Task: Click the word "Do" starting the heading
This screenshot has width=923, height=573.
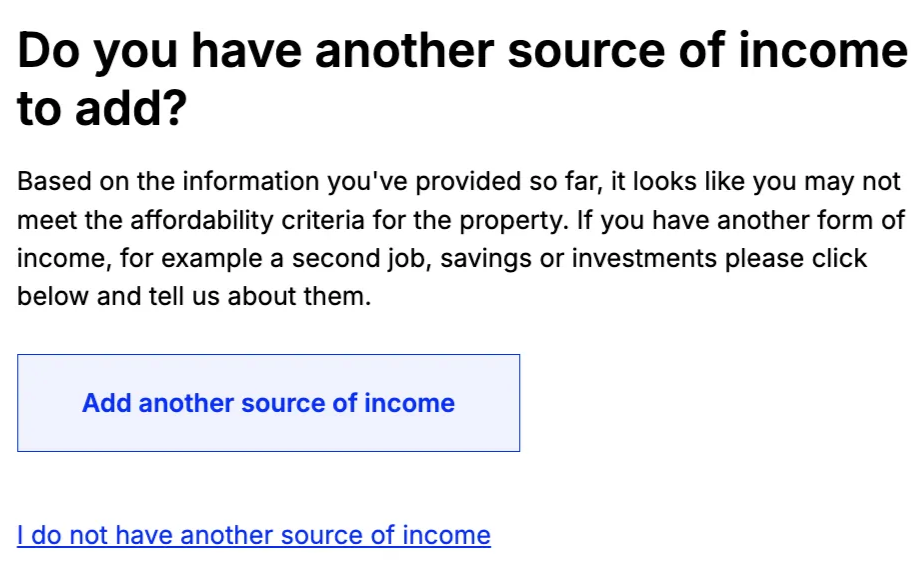Action: 49,51
